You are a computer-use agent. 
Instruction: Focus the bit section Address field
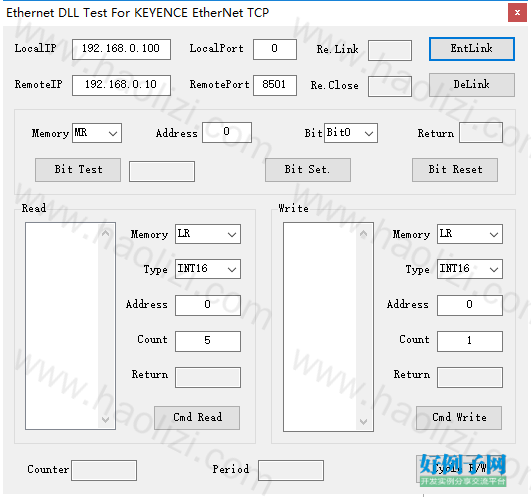(227, 132)
